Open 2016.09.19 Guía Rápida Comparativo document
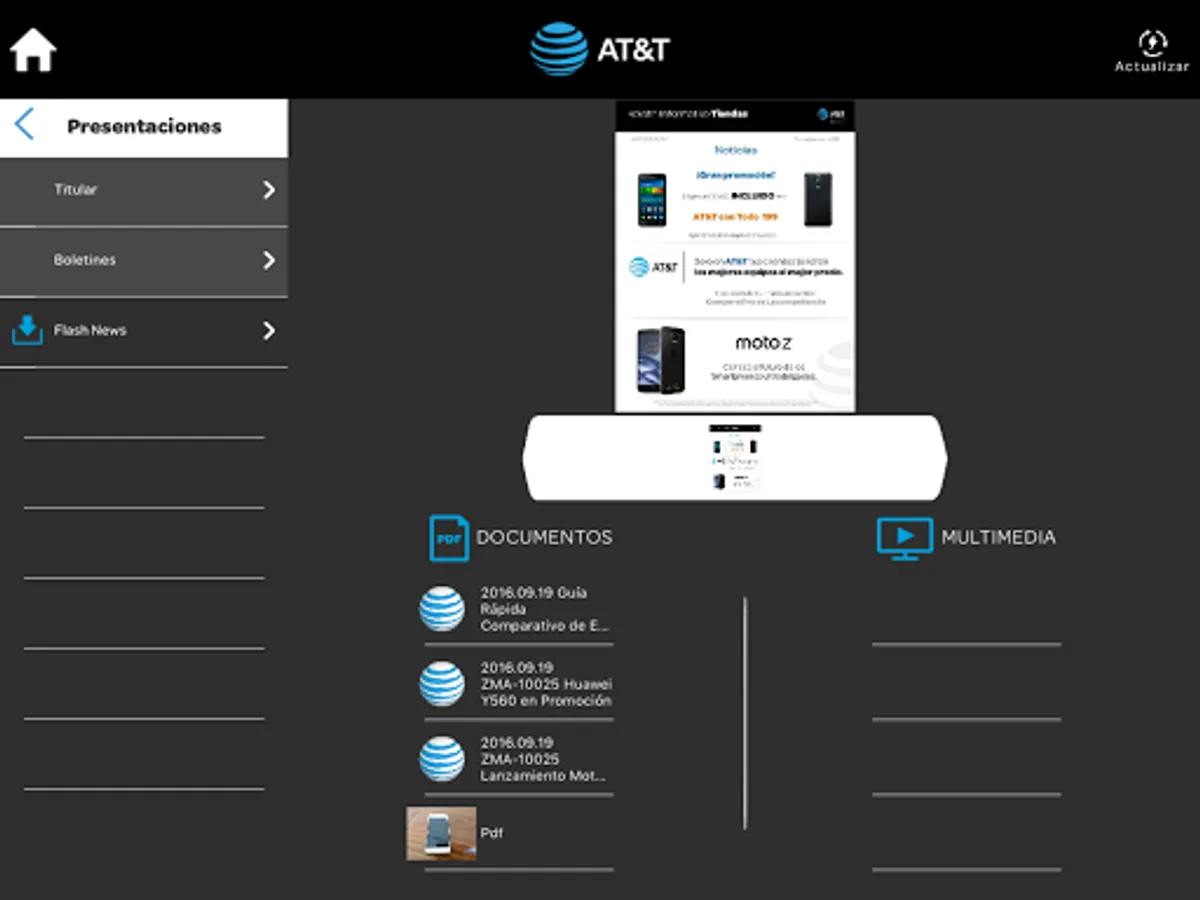 (x=546, y=609)
